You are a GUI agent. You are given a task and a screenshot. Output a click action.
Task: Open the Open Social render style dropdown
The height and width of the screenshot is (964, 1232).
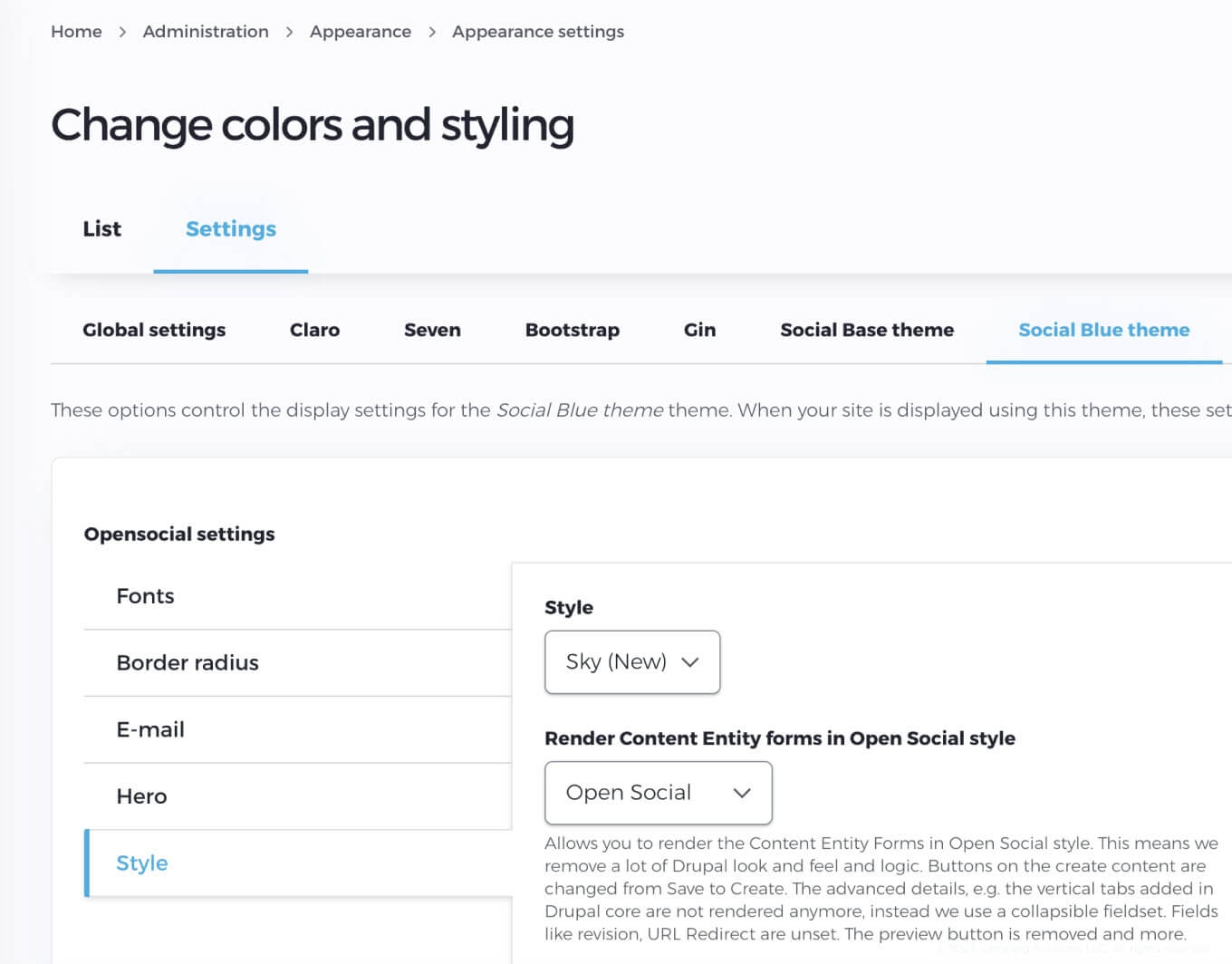(659, 793)
